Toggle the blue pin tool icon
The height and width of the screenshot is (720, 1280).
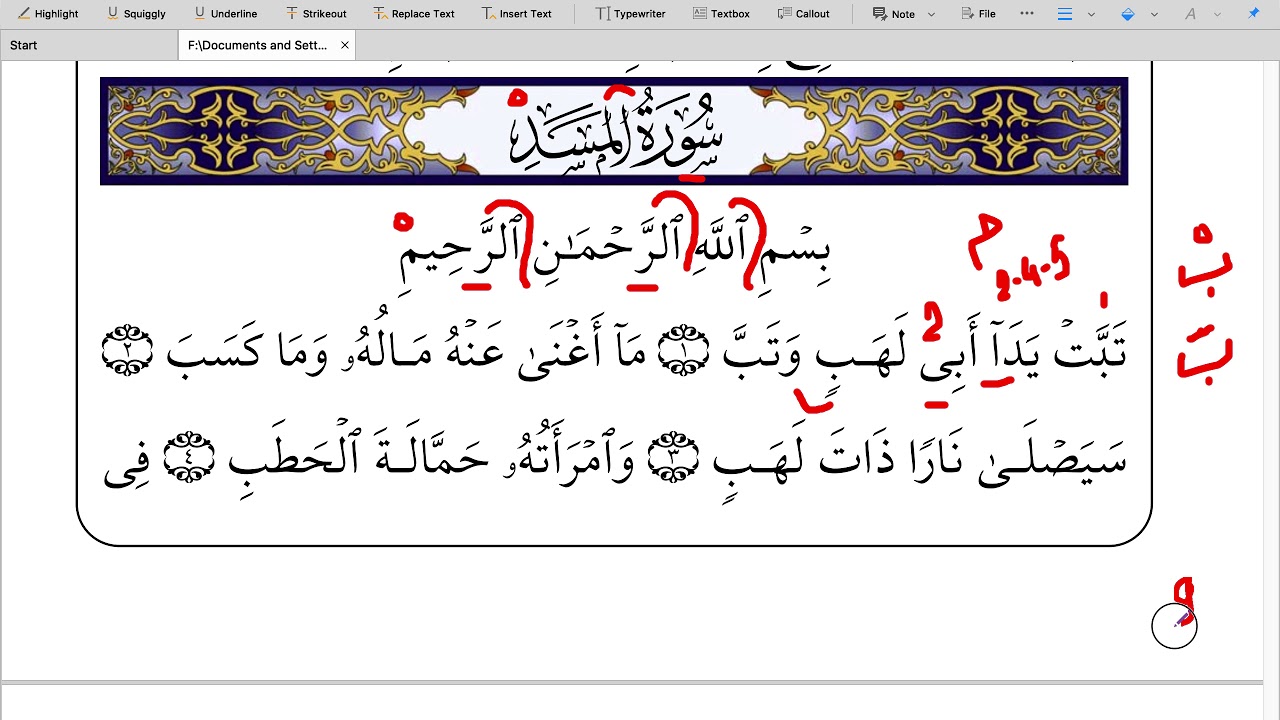(1253, 14)
